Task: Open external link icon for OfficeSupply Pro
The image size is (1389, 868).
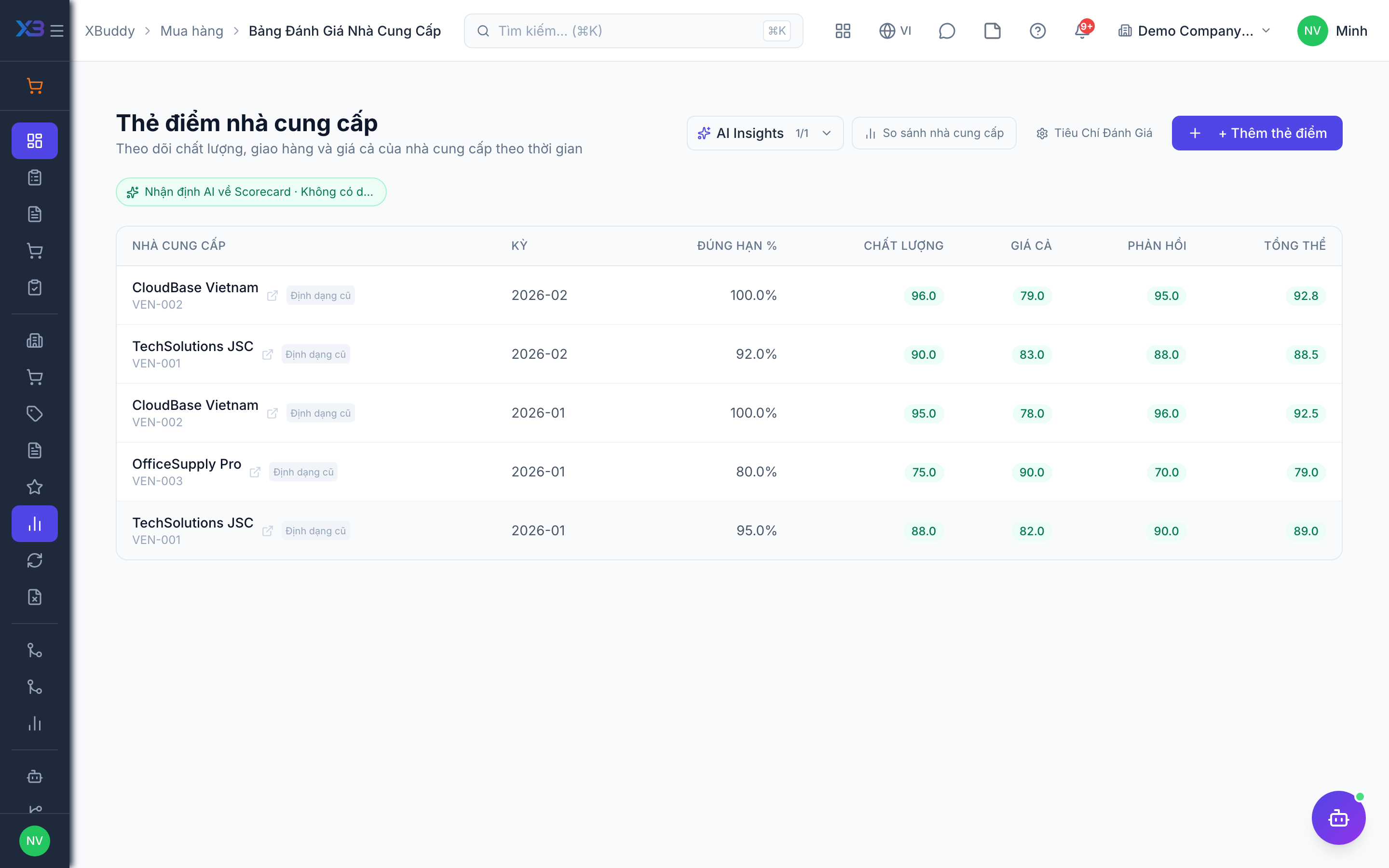Action: pos(255,472)
